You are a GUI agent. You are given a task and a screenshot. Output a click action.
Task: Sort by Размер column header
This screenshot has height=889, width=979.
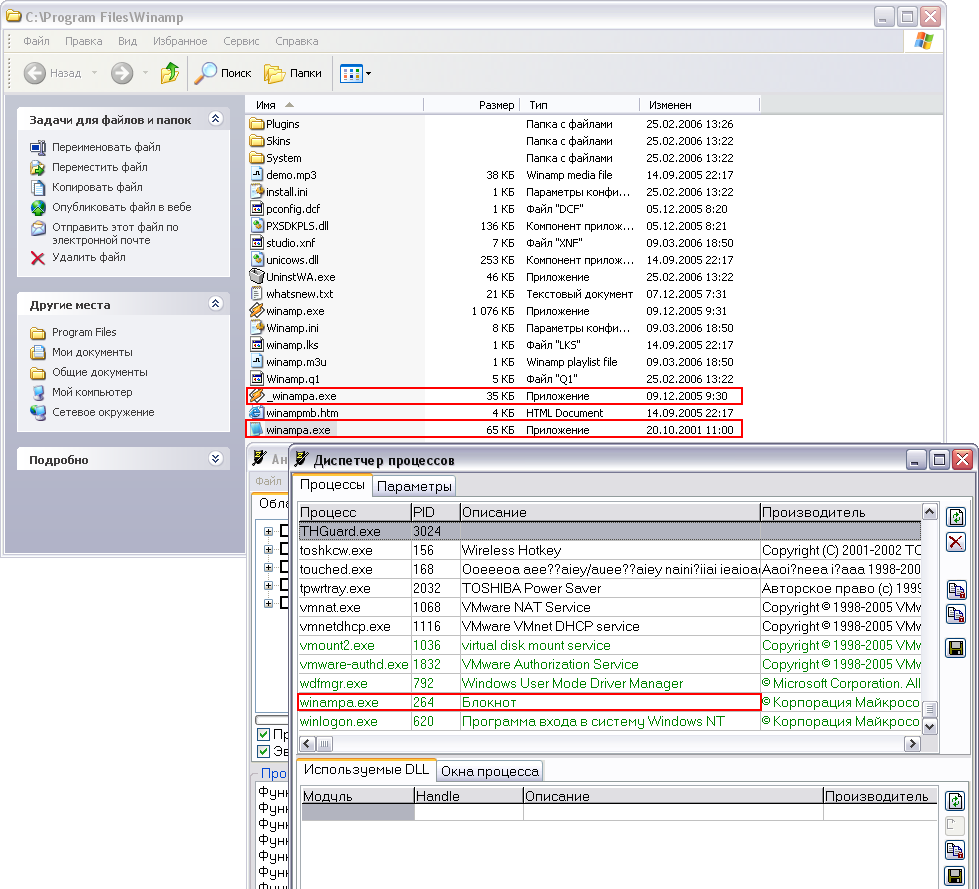(471, 105)
